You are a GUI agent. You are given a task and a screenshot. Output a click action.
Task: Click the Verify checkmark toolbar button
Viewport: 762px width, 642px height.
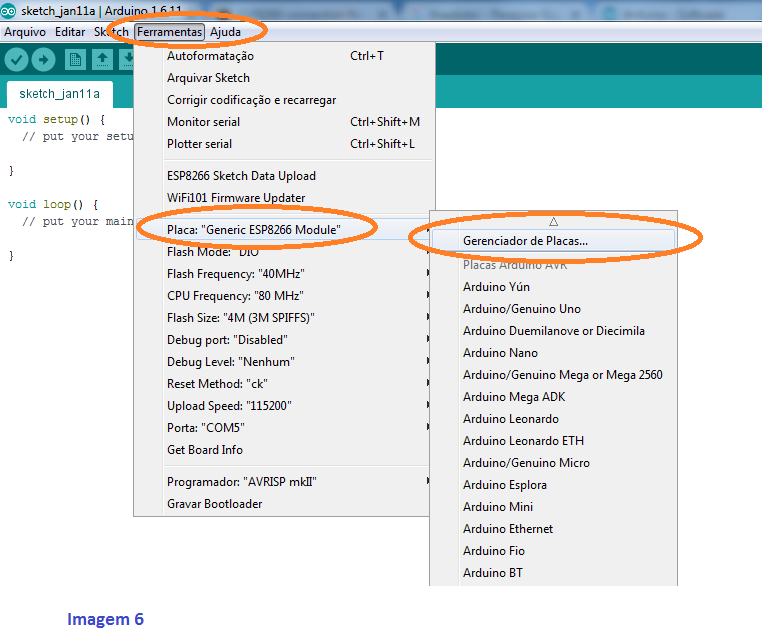16,60
